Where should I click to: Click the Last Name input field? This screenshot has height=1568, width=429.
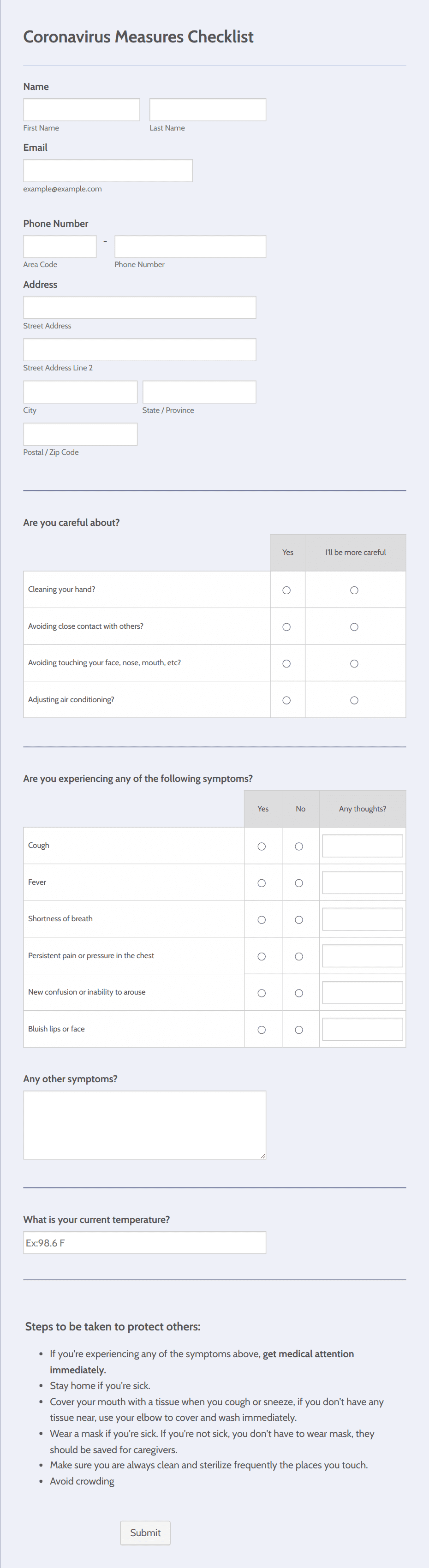pos(208,110)
